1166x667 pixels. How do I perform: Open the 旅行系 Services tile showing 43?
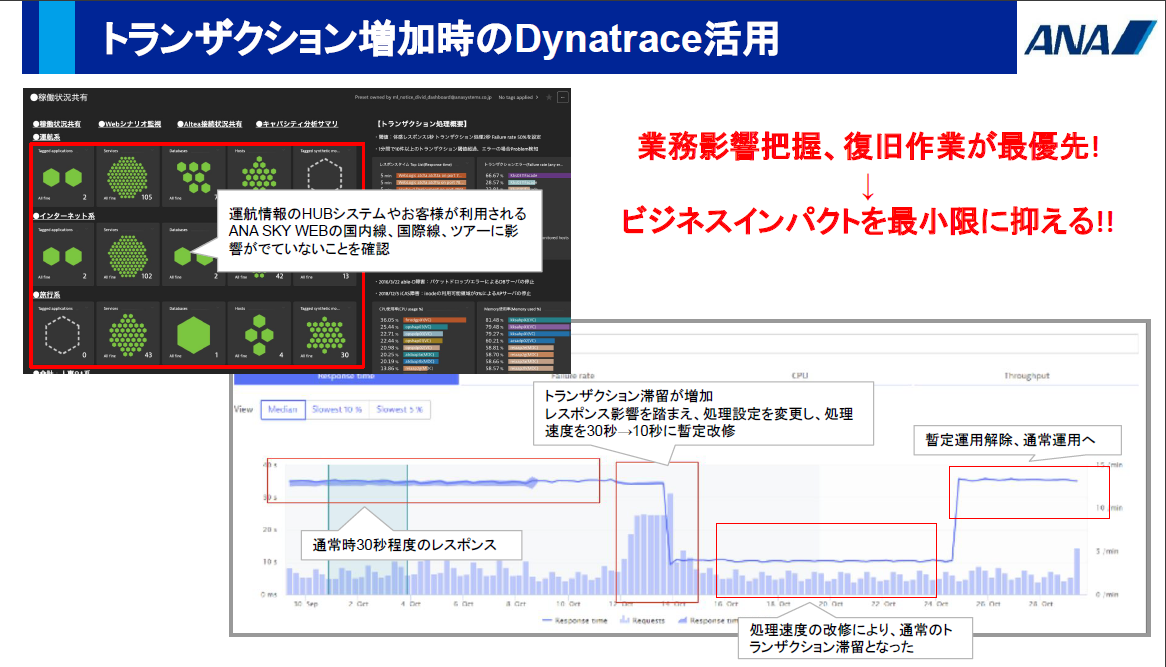(x=128, y=332)
